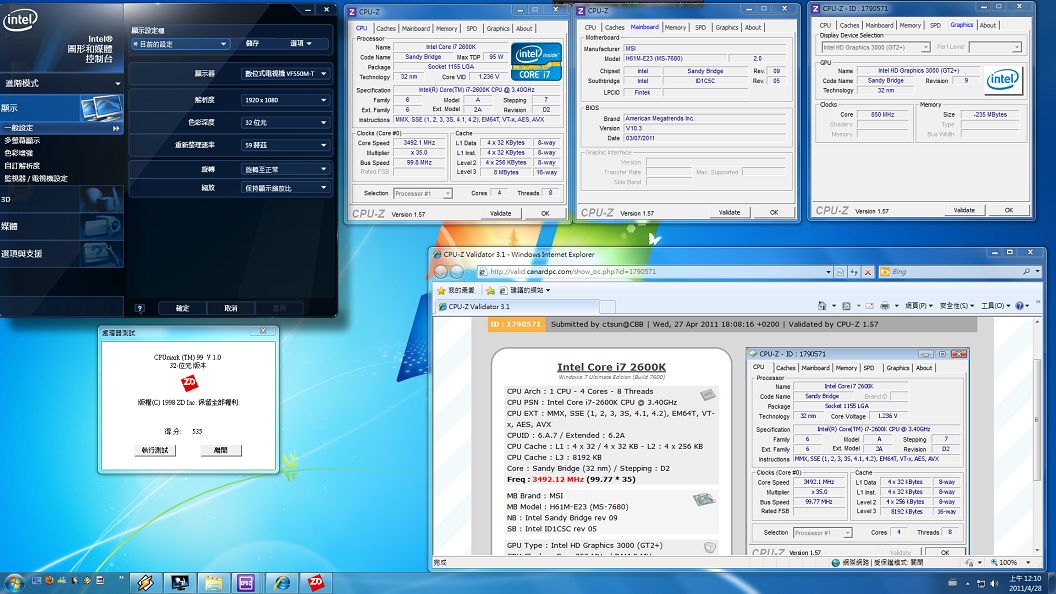Screen dimensions: 1056x594
Task: Open the Options menu beside Save in Intel panel
Action: coord(301,43)
